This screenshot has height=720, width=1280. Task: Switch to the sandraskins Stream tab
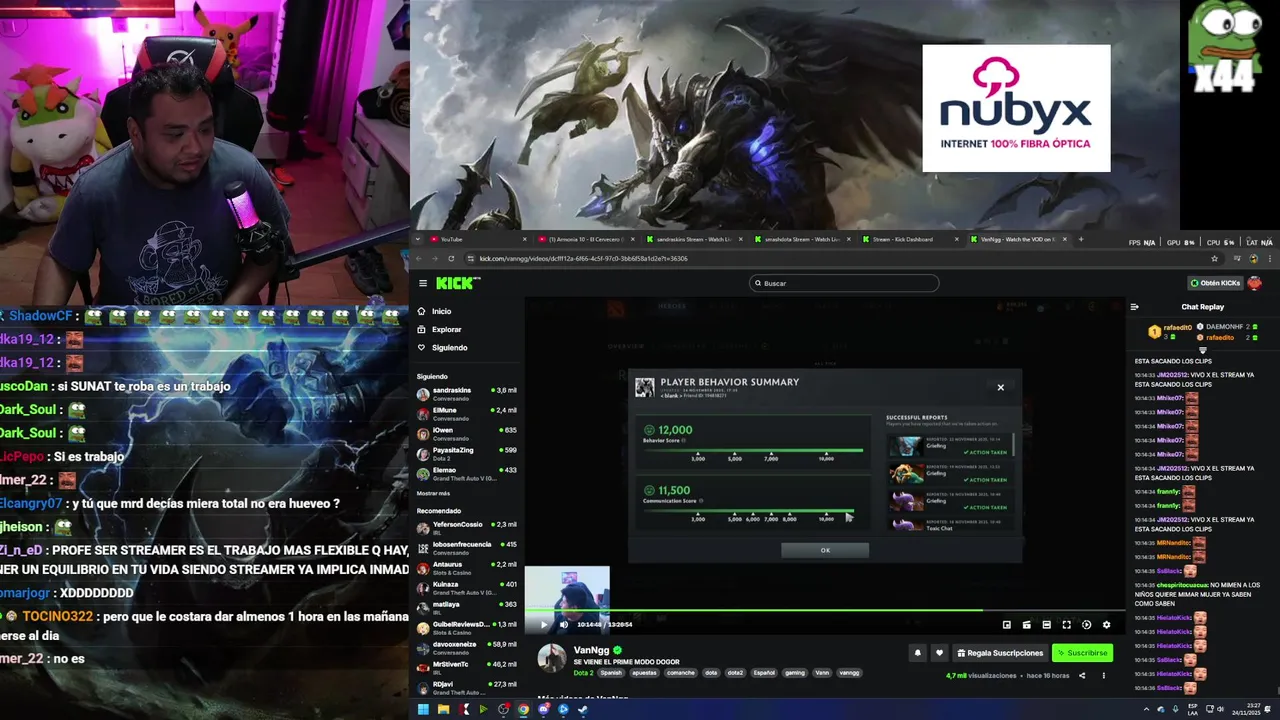tap(693, 239)
